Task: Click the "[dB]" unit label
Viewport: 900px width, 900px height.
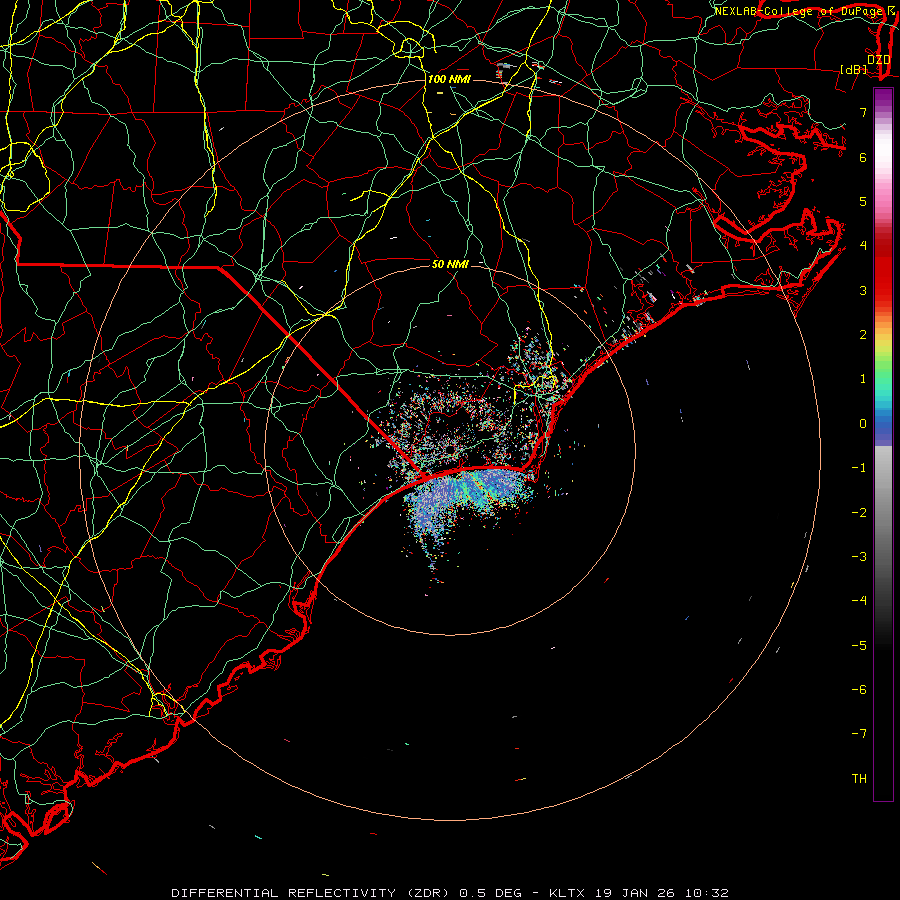Action: click(x=853, y=69)
